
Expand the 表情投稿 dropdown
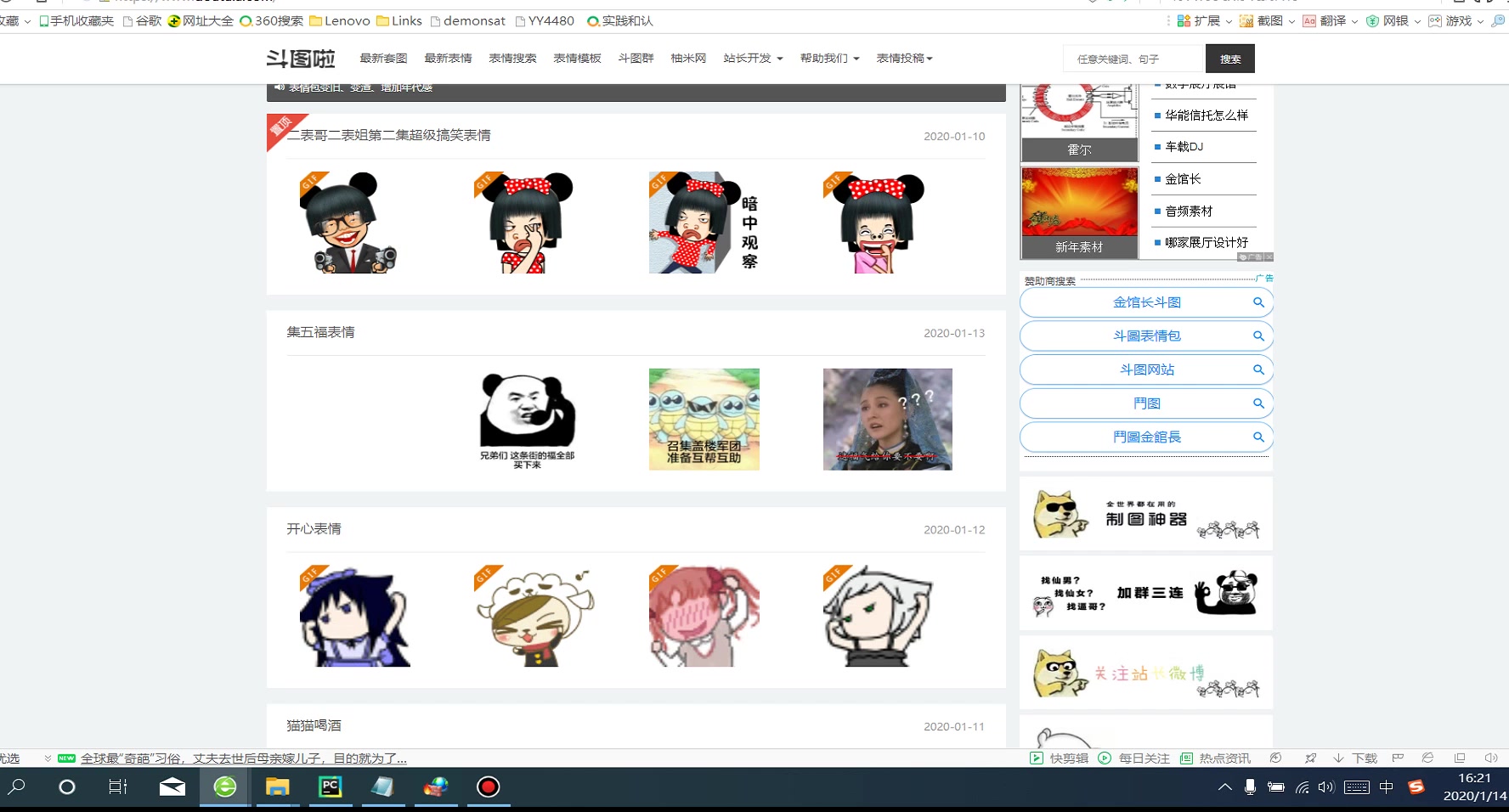904,59
